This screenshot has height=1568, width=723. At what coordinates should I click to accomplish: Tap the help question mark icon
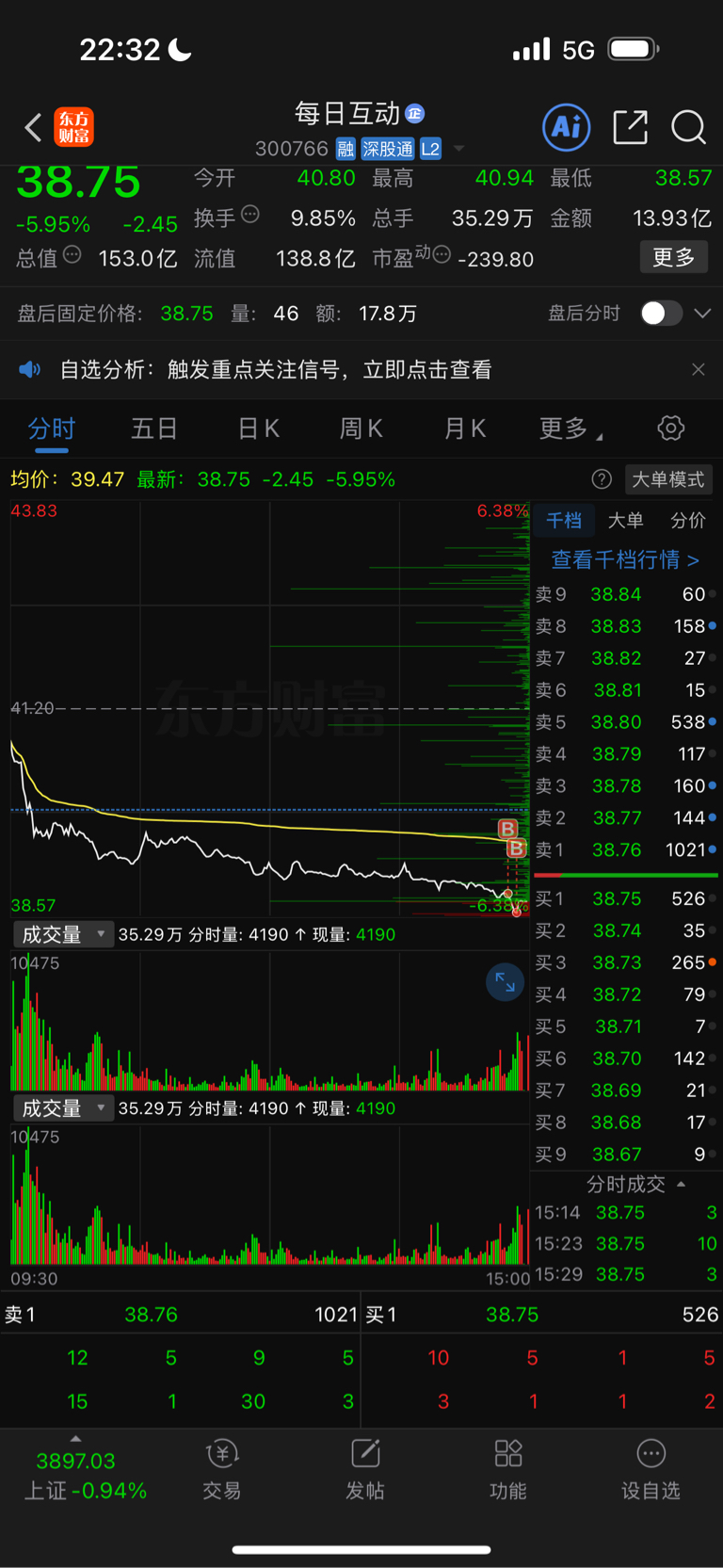[602, 479]
